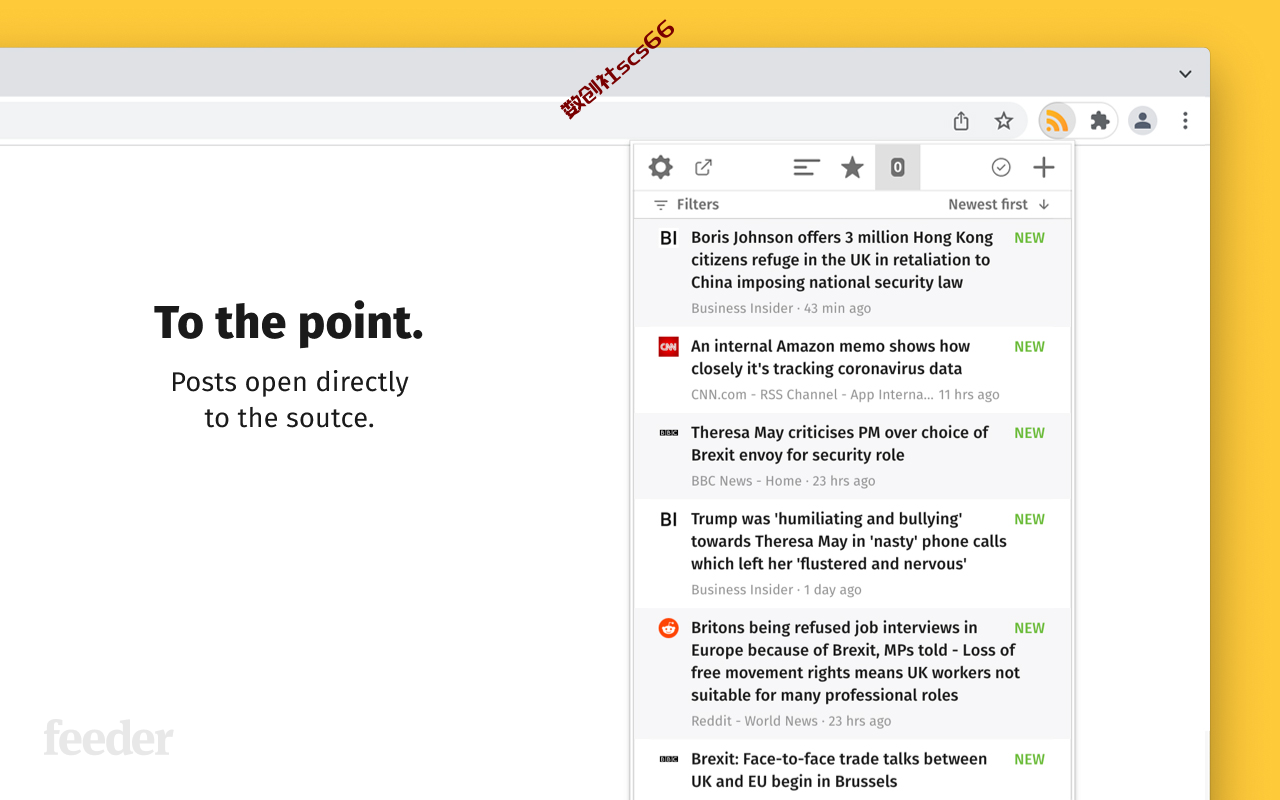The width and height of the screenshot is (1280, 800).
Task: Add new feed plus icon
Action: pyautogui.click(x=1044, y=167)
